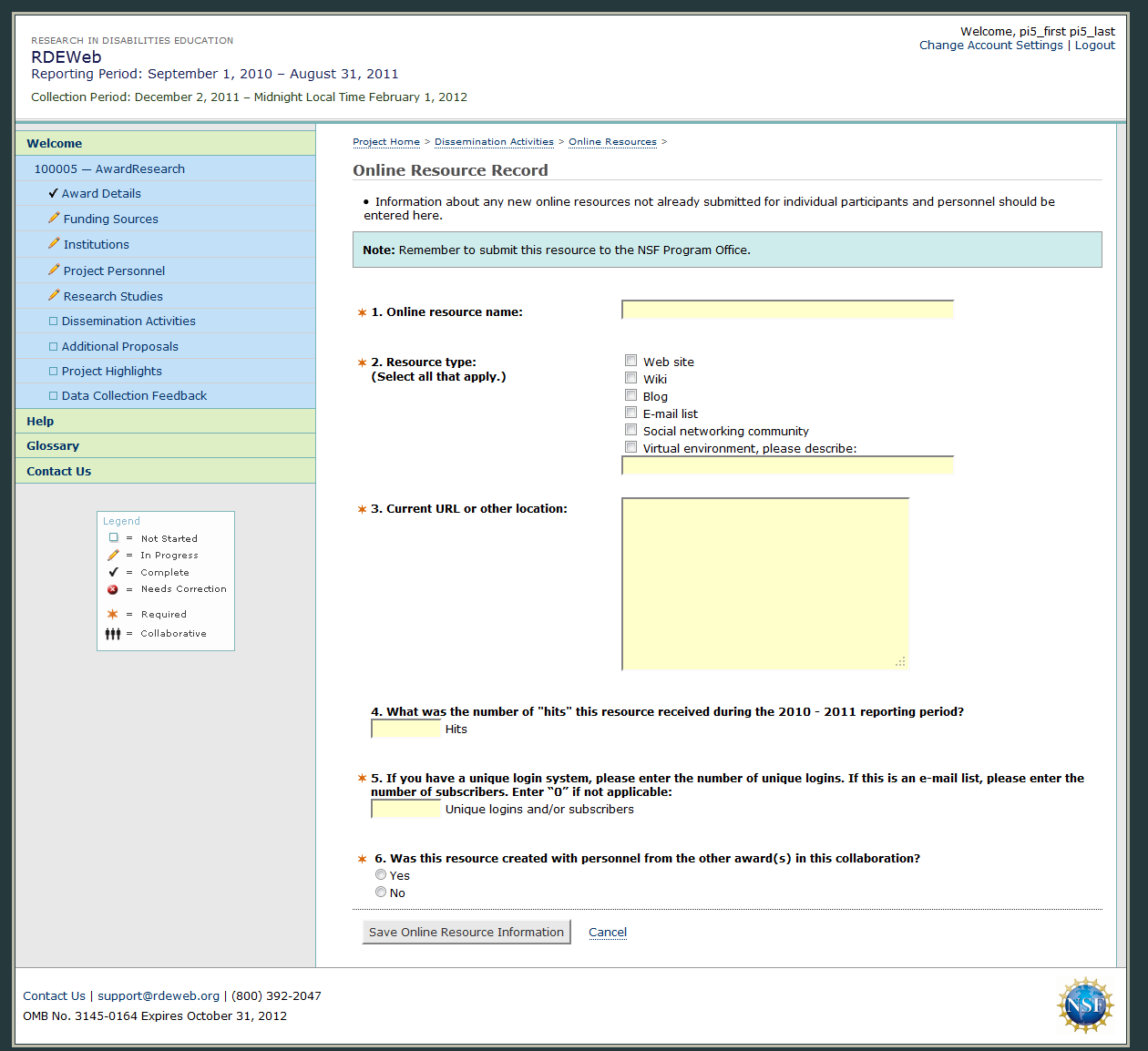This screenshot has height=1051, width=1148.
Task: Click the square icon beside Dissemination Activities
Action: point(53,321)
